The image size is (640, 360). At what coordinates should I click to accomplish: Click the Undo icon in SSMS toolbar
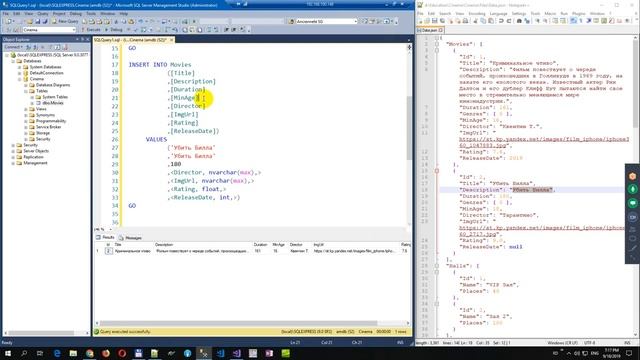(x=141, y=21)
